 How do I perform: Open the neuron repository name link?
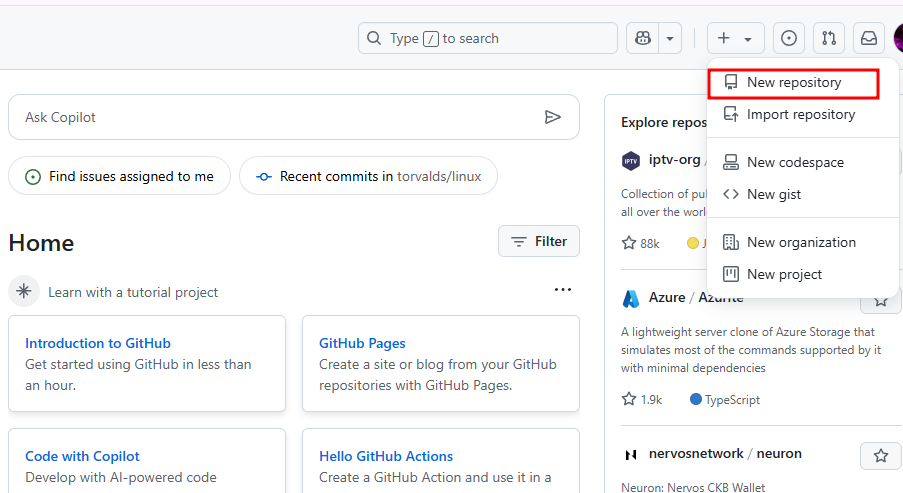(x=779, y=454)
